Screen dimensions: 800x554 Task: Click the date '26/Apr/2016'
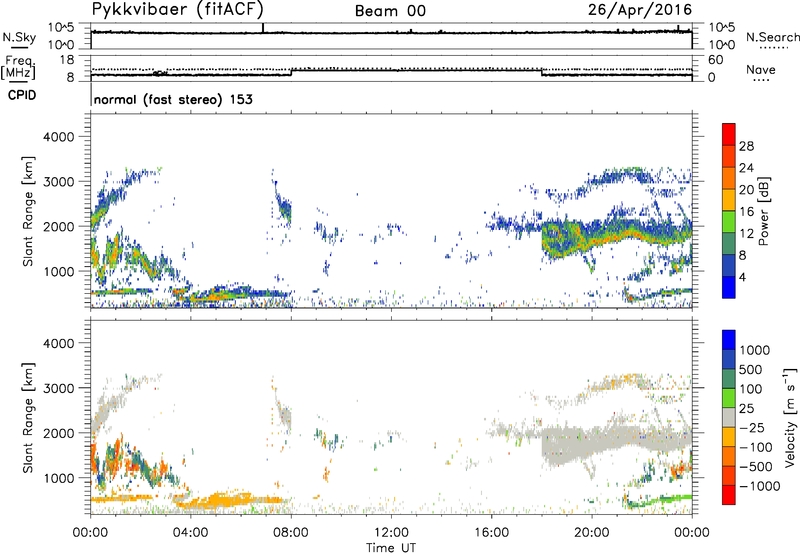[640, 9]
